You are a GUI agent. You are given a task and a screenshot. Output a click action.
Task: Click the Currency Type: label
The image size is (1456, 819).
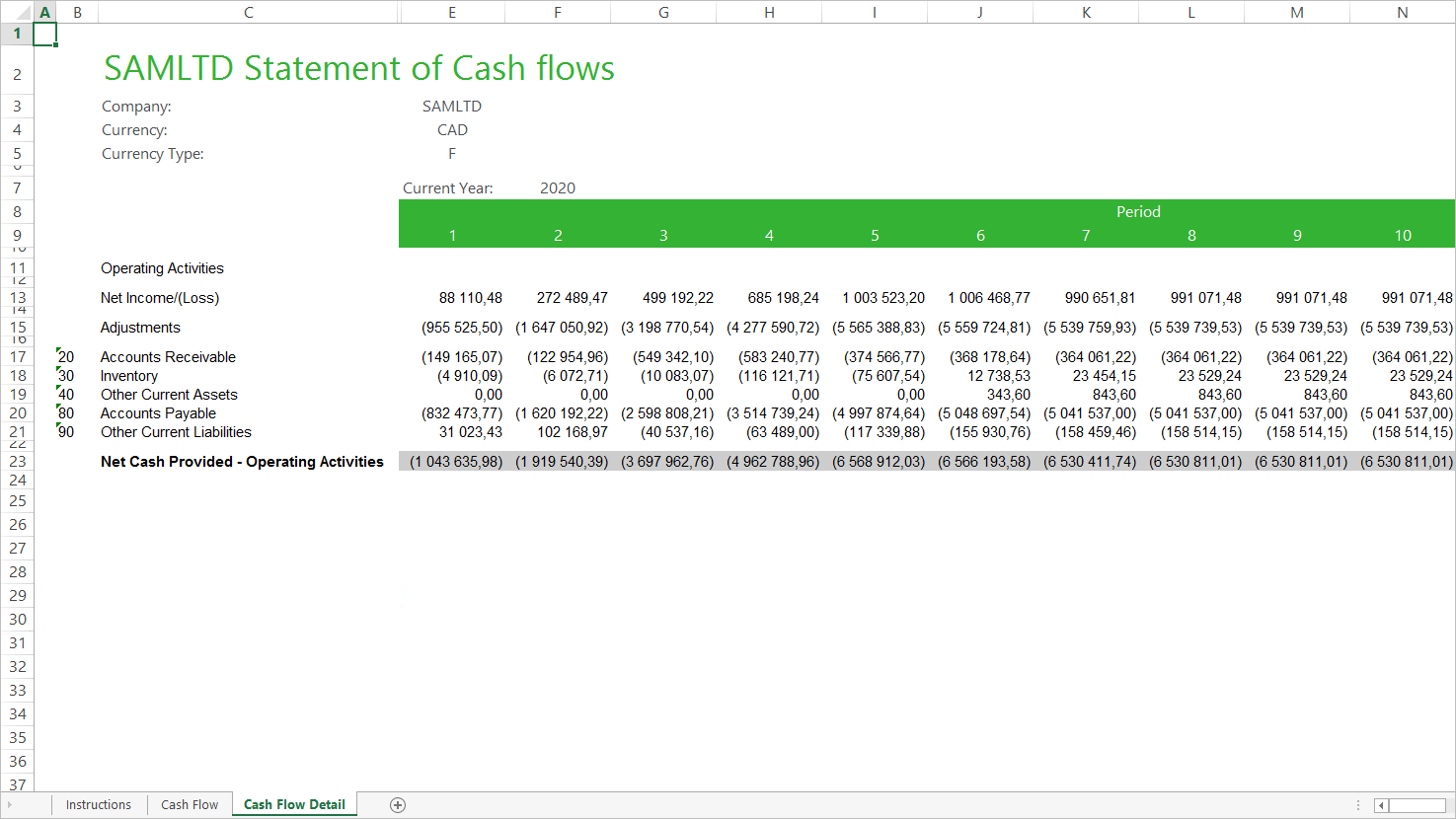pos(153,154)
